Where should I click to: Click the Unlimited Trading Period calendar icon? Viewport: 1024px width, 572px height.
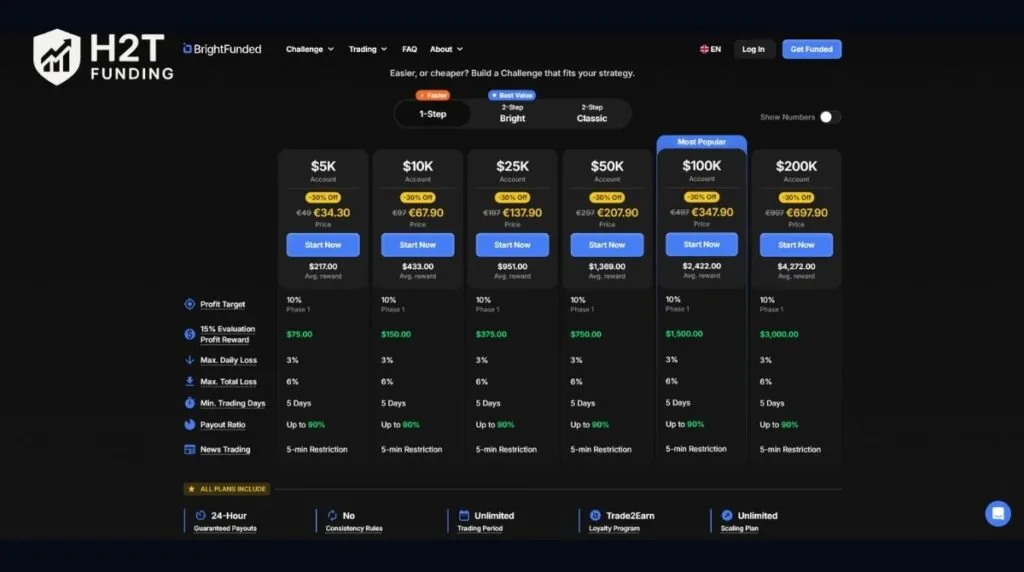click(464, 515)
